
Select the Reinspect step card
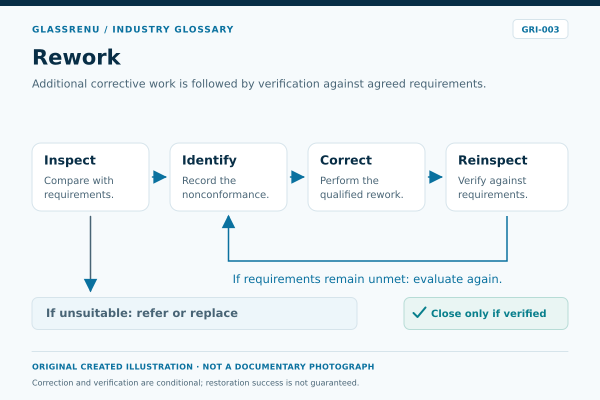point(507,177)
